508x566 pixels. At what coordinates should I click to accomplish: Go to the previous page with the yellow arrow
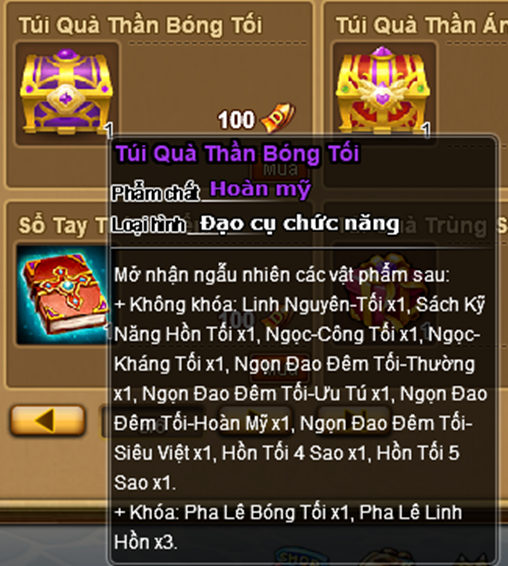point(47,421)
